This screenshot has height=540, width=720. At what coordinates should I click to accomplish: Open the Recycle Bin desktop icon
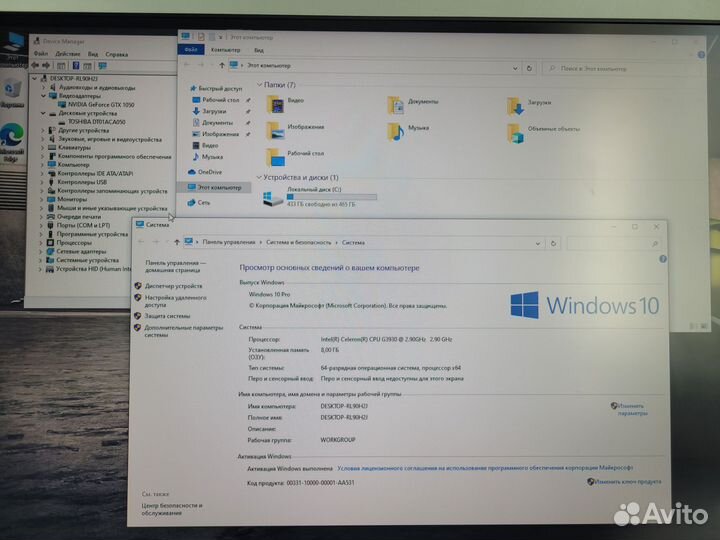tap(11, 93)
